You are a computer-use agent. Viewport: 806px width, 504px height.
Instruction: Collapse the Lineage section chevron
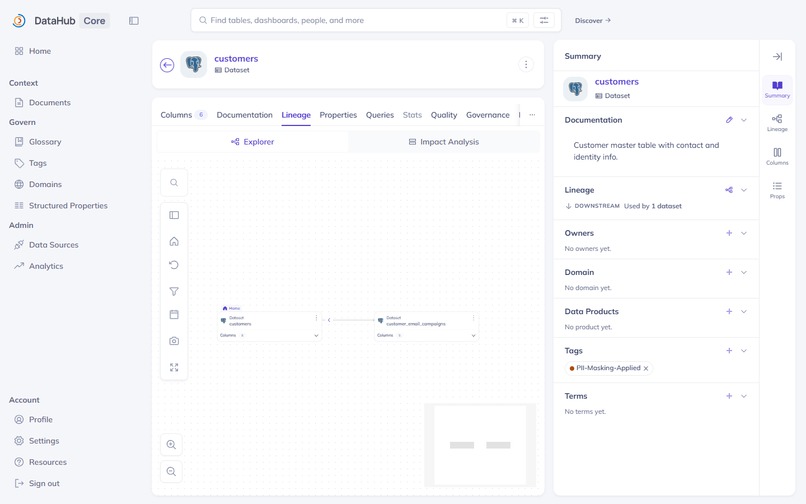pyautogui.click(x=744, y=190)
